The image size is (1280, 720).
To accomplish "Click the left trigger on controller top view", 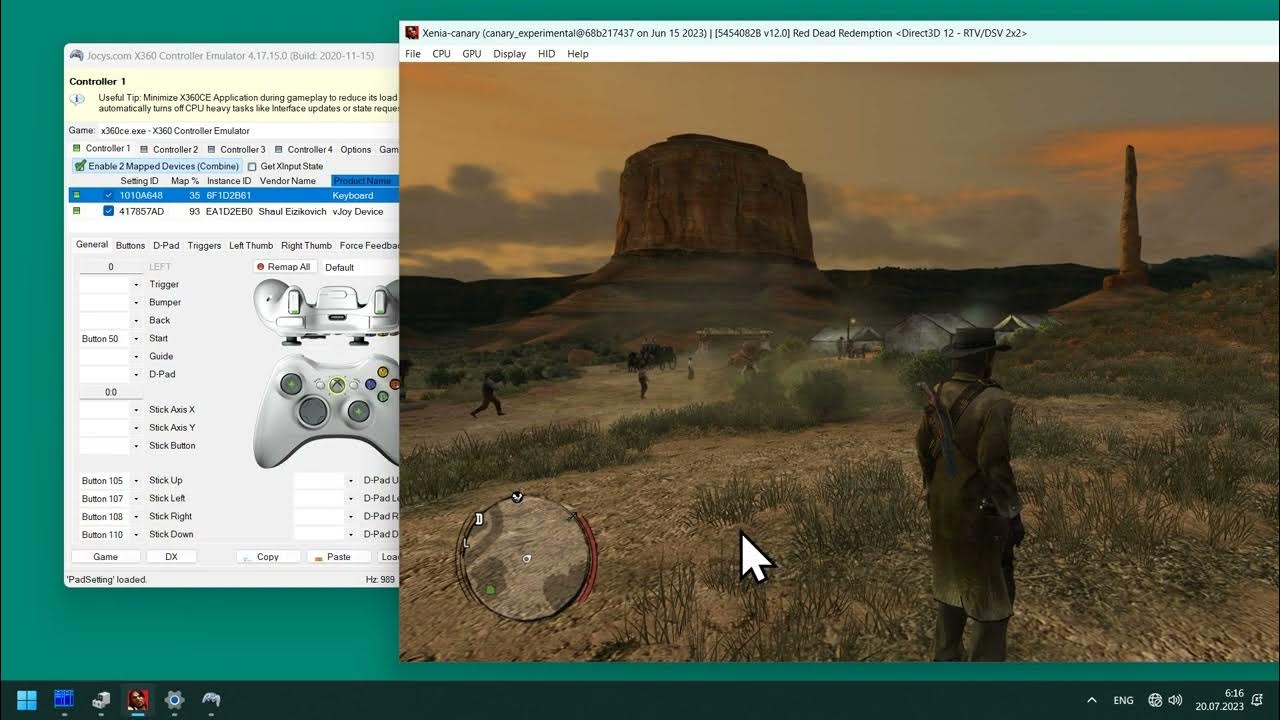I will pyautogui.click(x=295, y=300).
